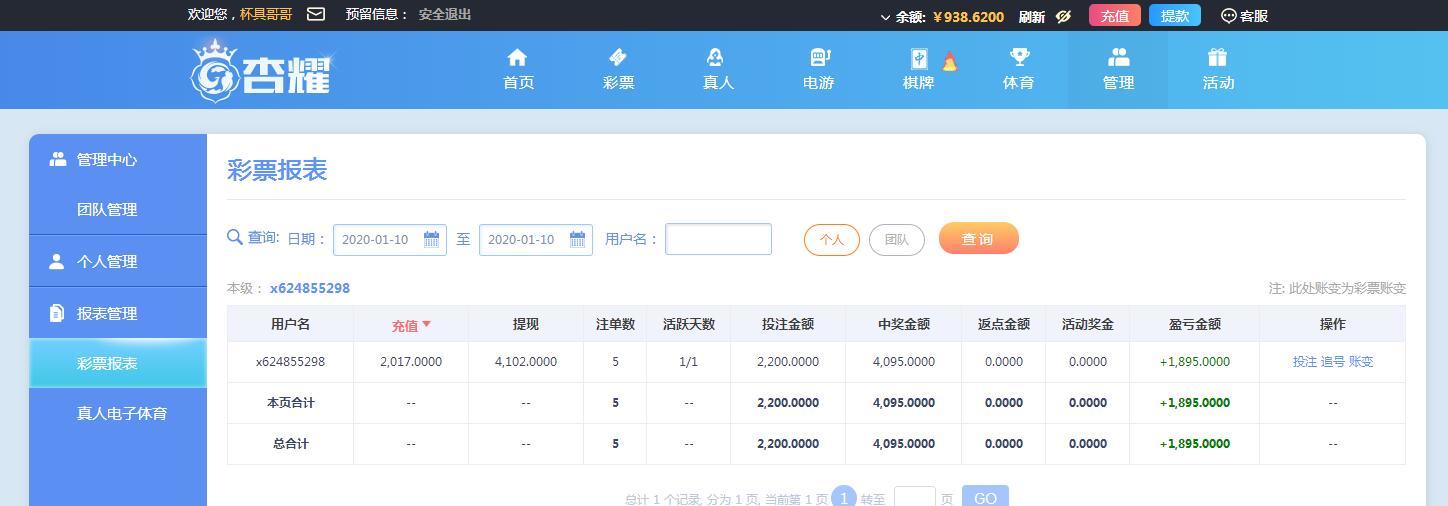Click the 2,017.0000 recharge value
The image size is (1448, 506).
tap(411, 362)
